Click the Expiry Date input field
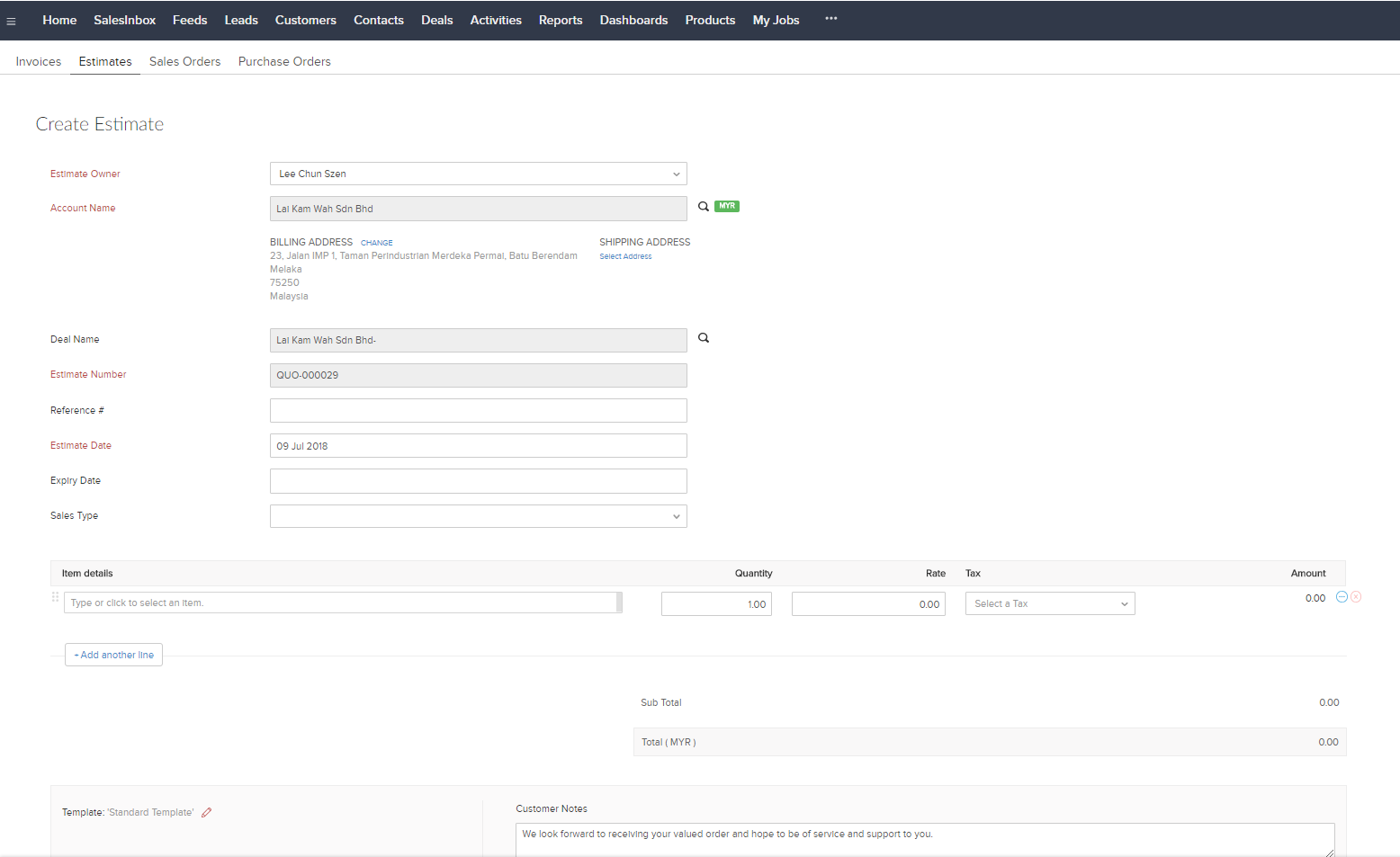The image size is (1400, 857). click(x=478, y=481)
